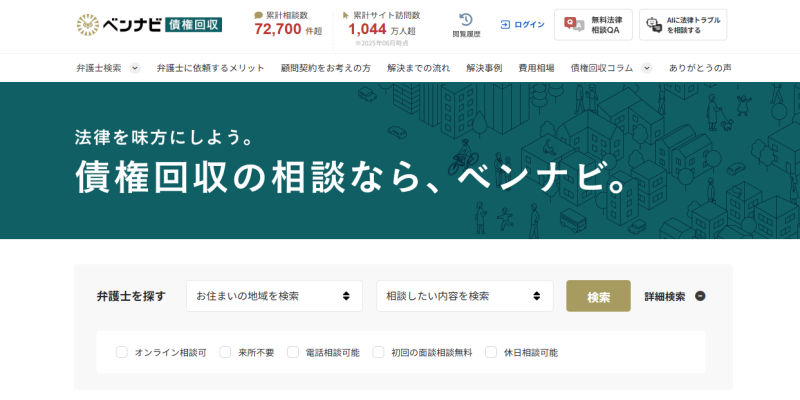Screen dimensions: 800x400
Task: Click the 累計相談数 comment bubble icon
Action: [259, 15]
